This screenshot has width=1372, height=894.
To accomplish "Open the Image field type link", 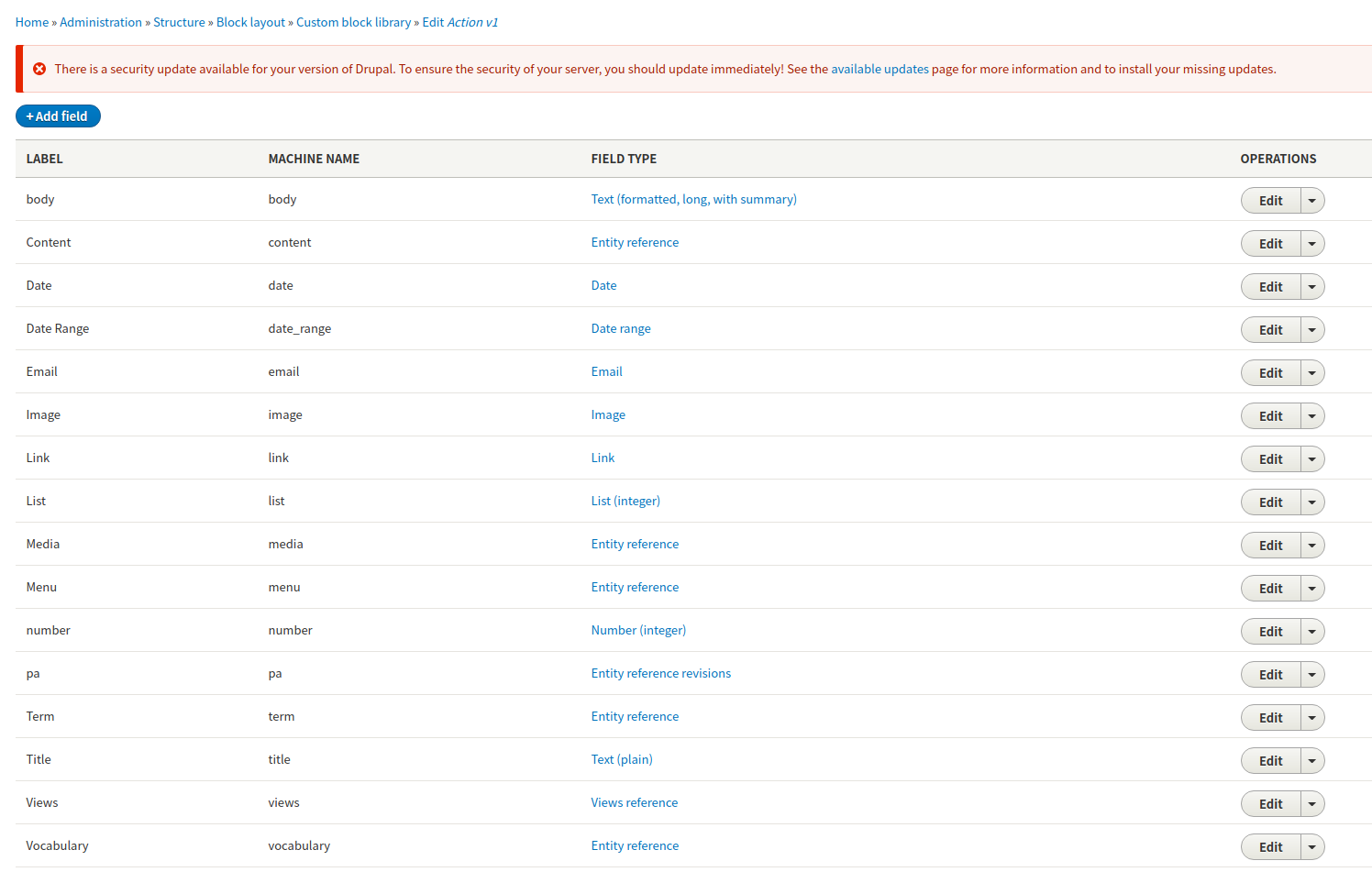I will pyautogui.click(x=608, y=414).
